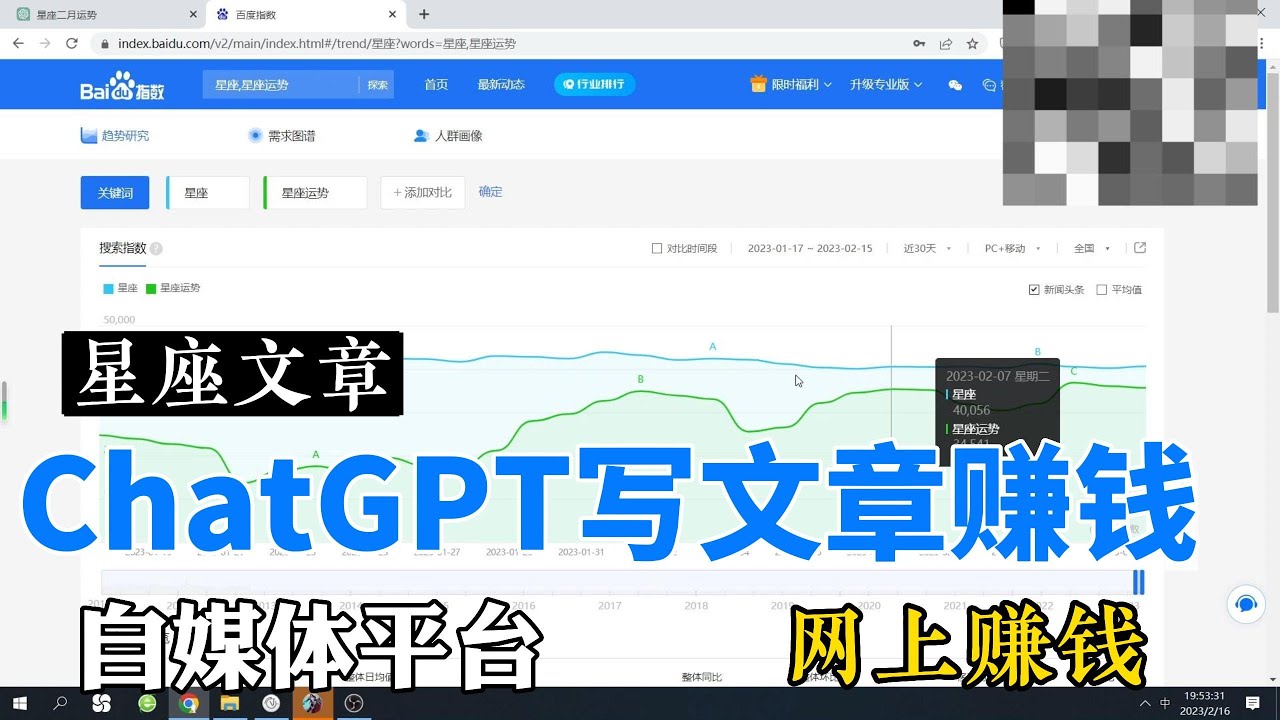
Task: Click the WeChat icon in the blue header
Action: pos(955,85)
